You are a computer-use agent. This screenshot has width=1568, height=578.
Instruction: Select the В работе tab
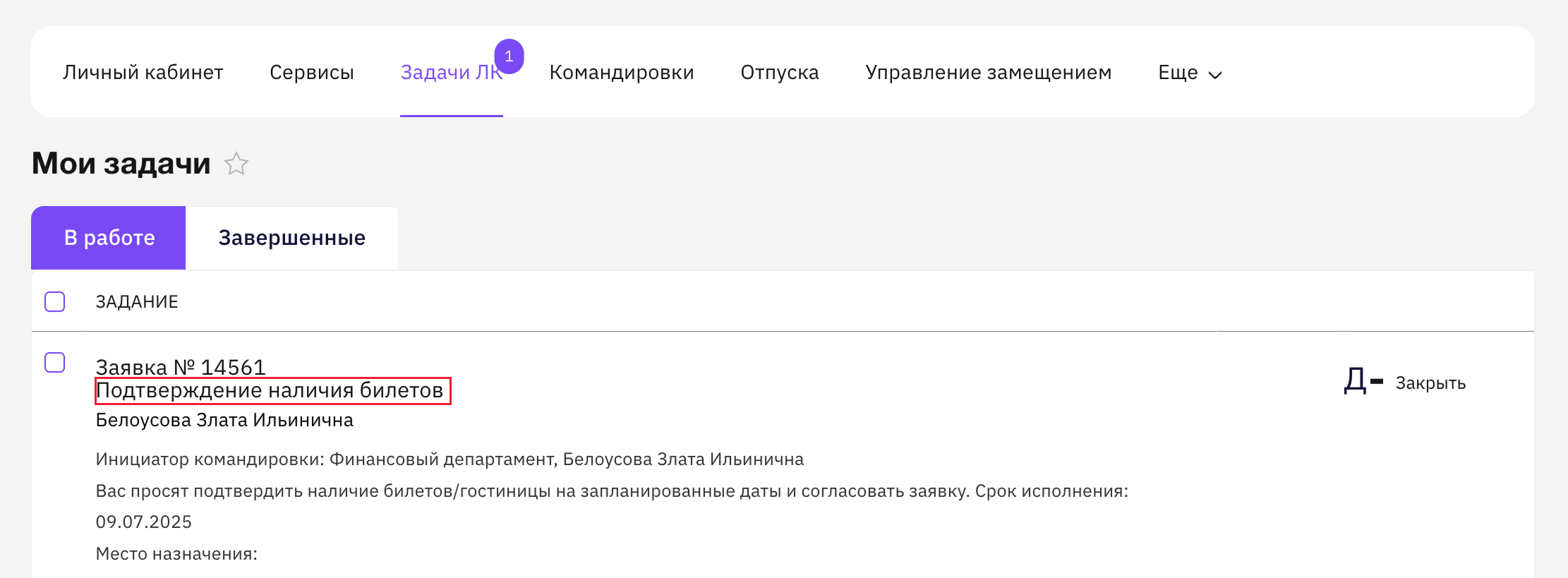point(109,238)
